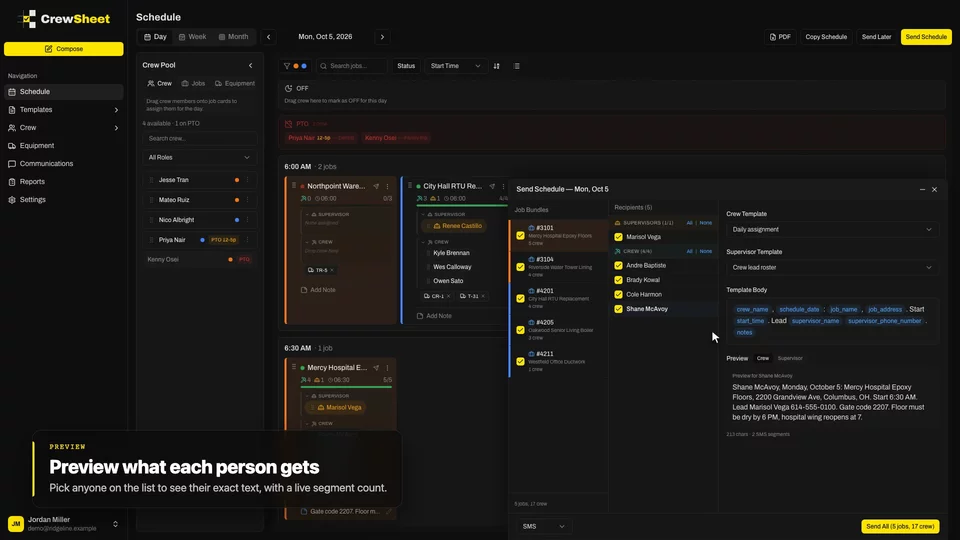960x540 pixels.
Task: Open the options menu for Mateo Ruiz
Action: (x=247, y=200)
